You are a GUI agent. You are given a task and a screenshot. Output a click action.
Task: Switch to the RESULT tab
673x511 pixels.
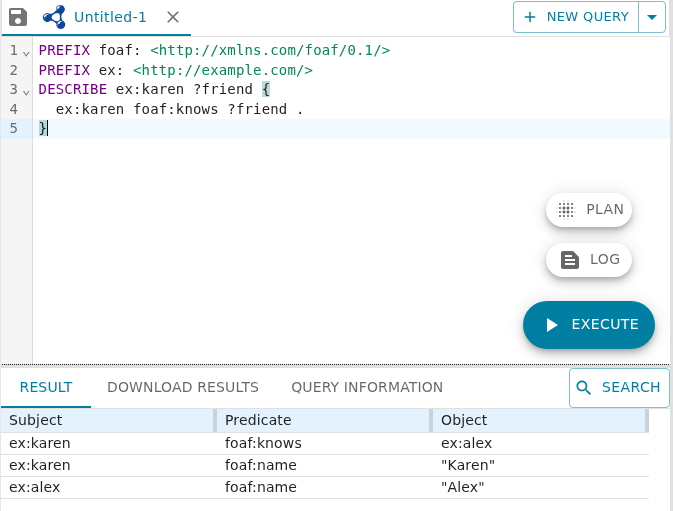46,387
